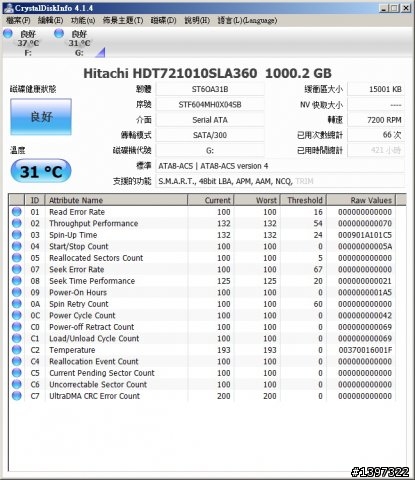The width and height of the screenshot is (415, 480).
Task: Click status icon of Power-On Hours row
Action: coord(16,292)
